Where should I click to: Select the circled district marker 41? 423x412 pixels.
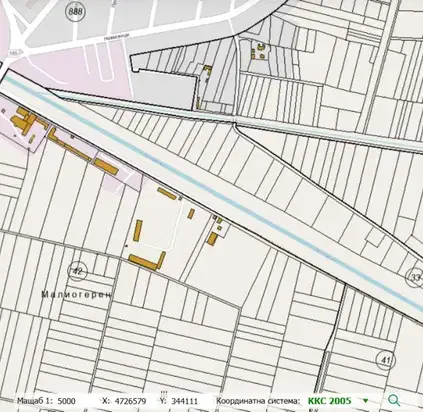coord(386,360)
